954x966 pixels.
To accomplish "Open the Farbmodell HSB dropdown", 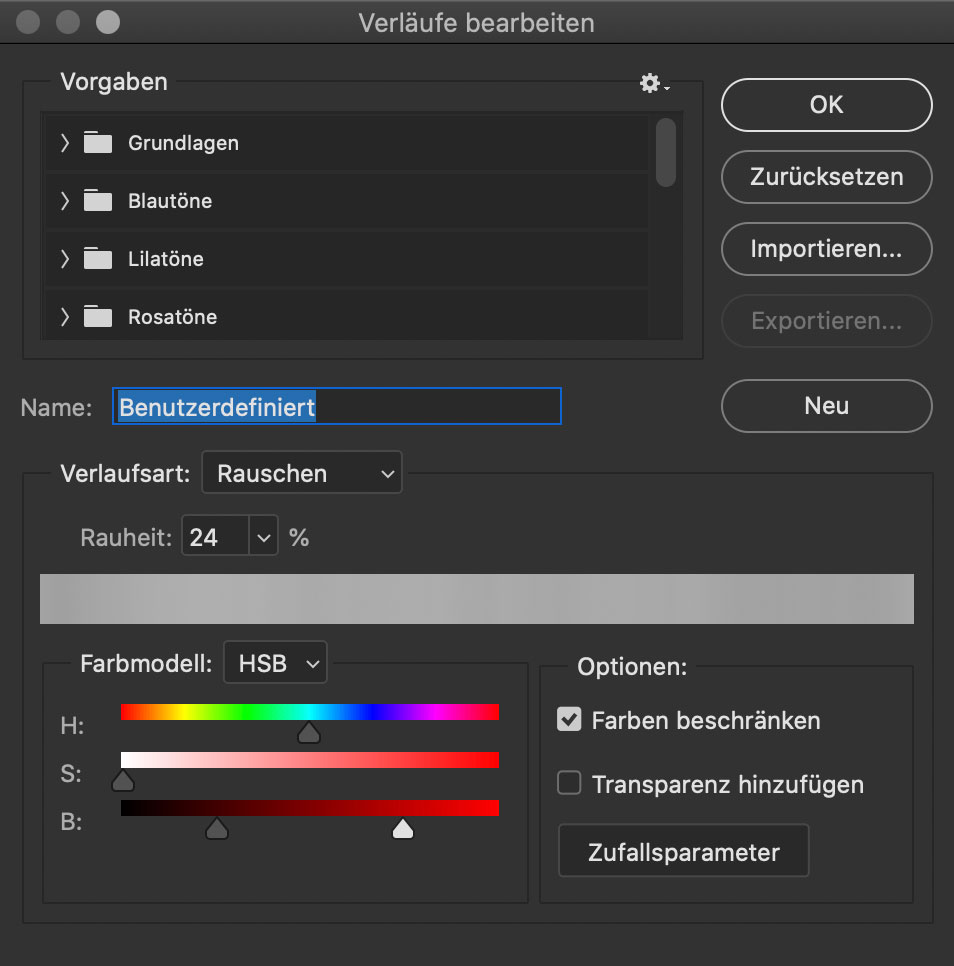I will coord(275,663).
